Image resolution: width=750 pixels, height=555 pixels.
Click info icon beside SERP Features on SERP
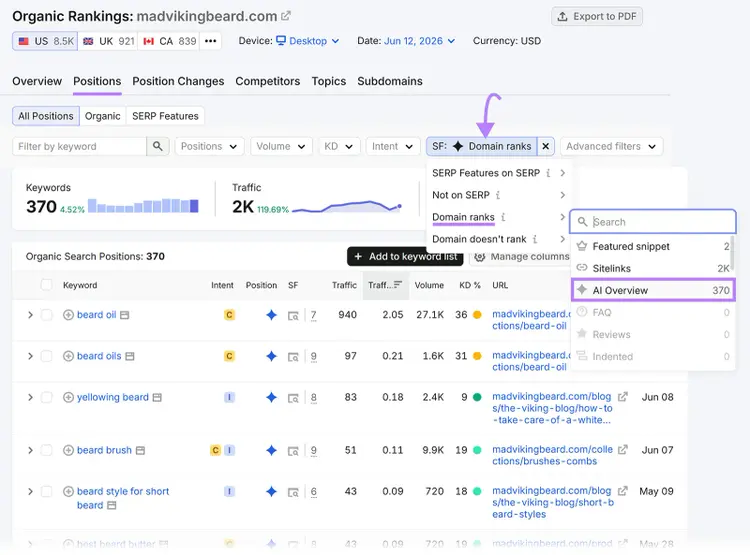[x=548, y=173]
